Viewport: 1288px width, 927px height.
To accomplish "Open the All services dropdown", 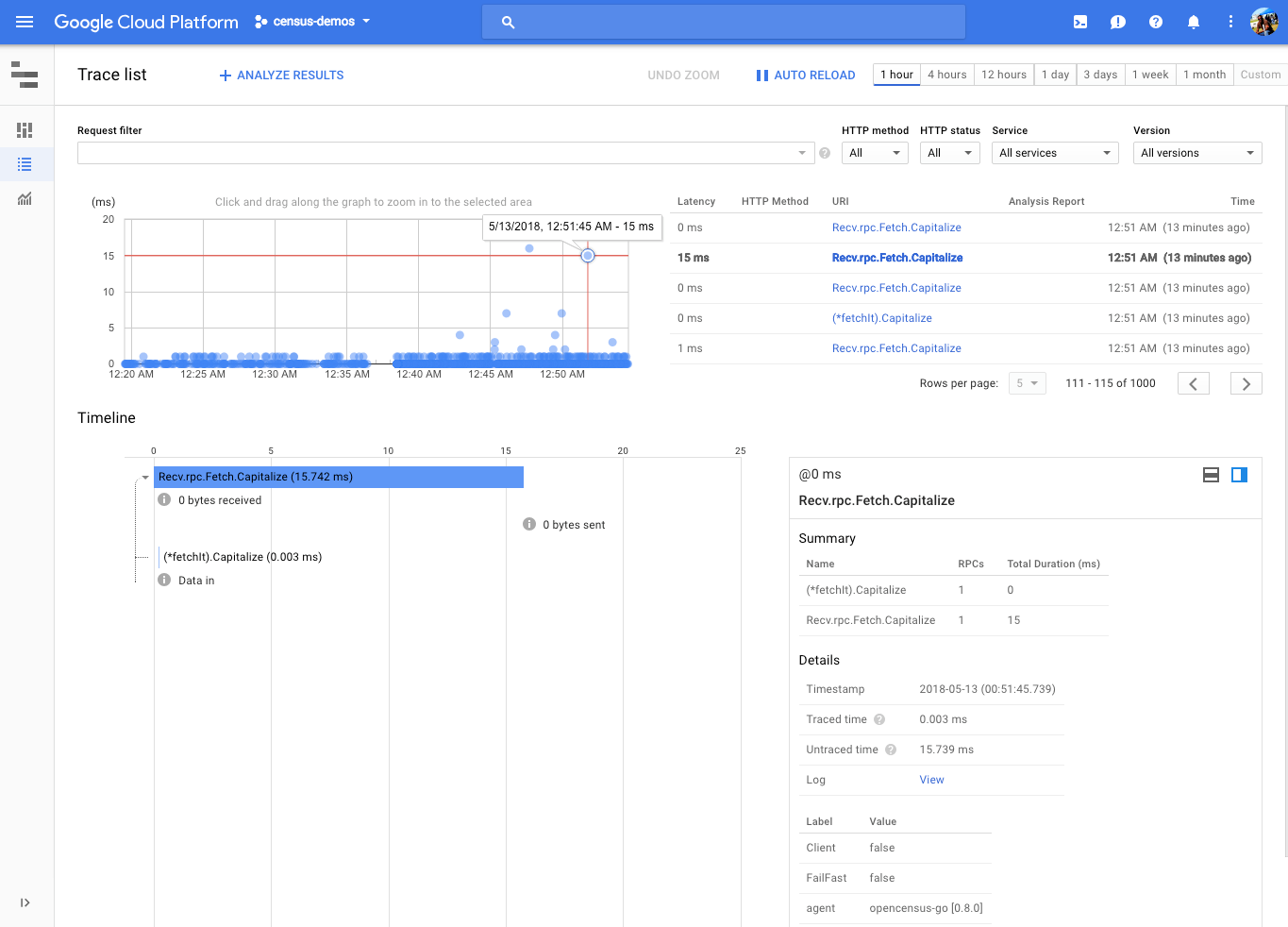I will (x=1055, y=153).
